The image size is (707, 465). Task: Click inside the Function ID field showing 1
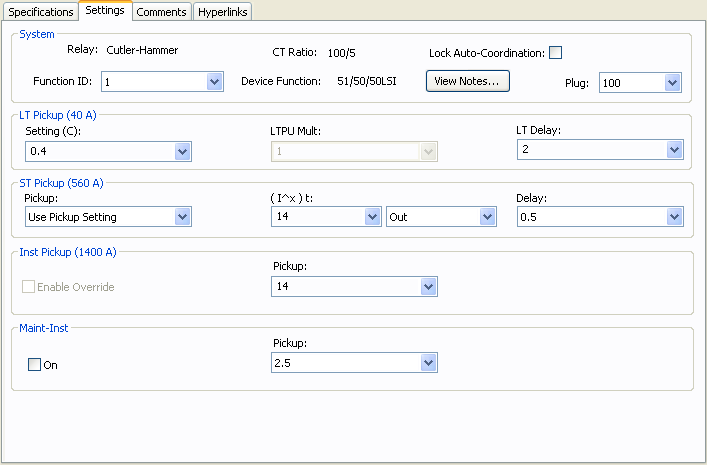(x=150, y=82)
